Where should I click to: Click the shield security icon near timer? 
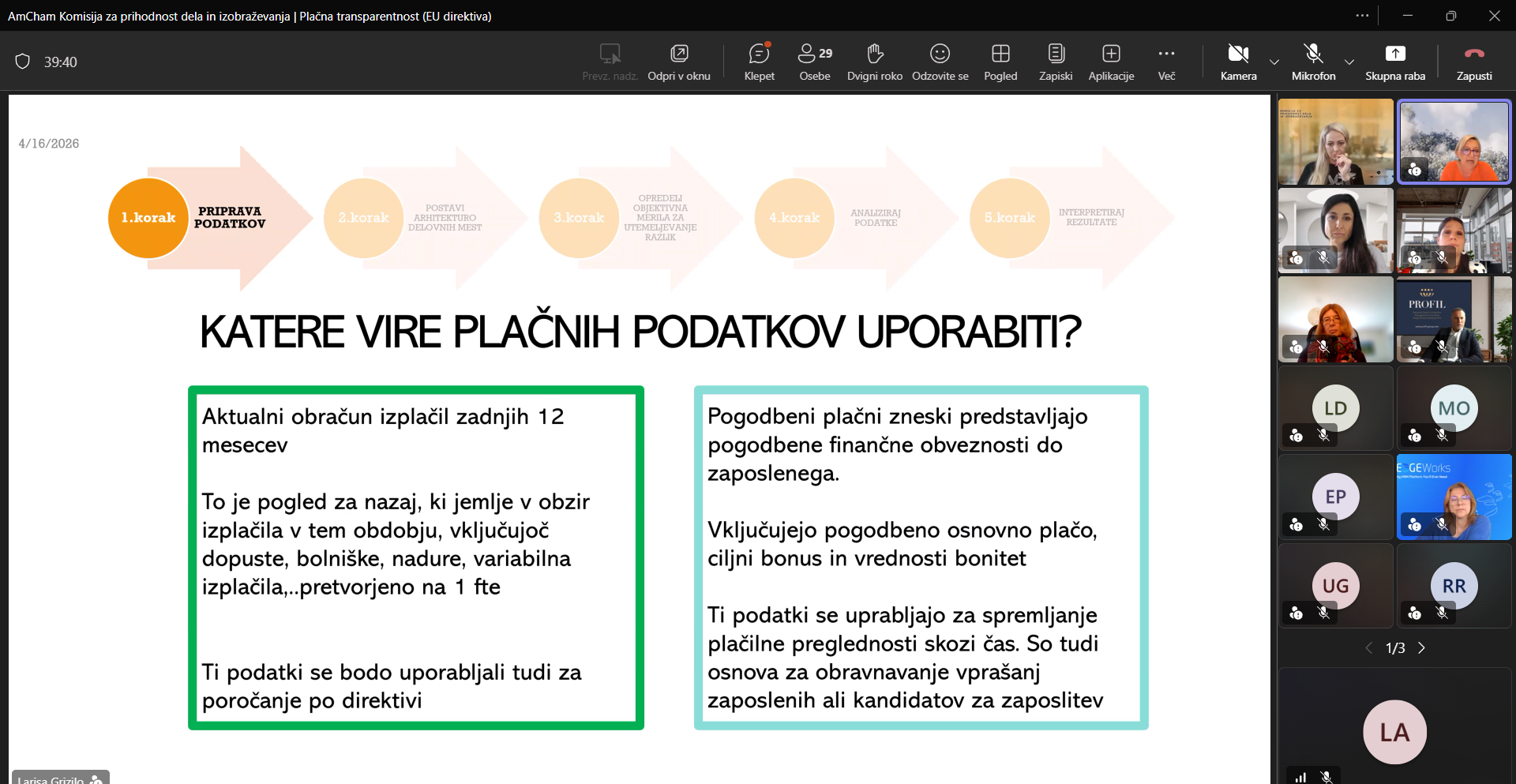[23, 62]
